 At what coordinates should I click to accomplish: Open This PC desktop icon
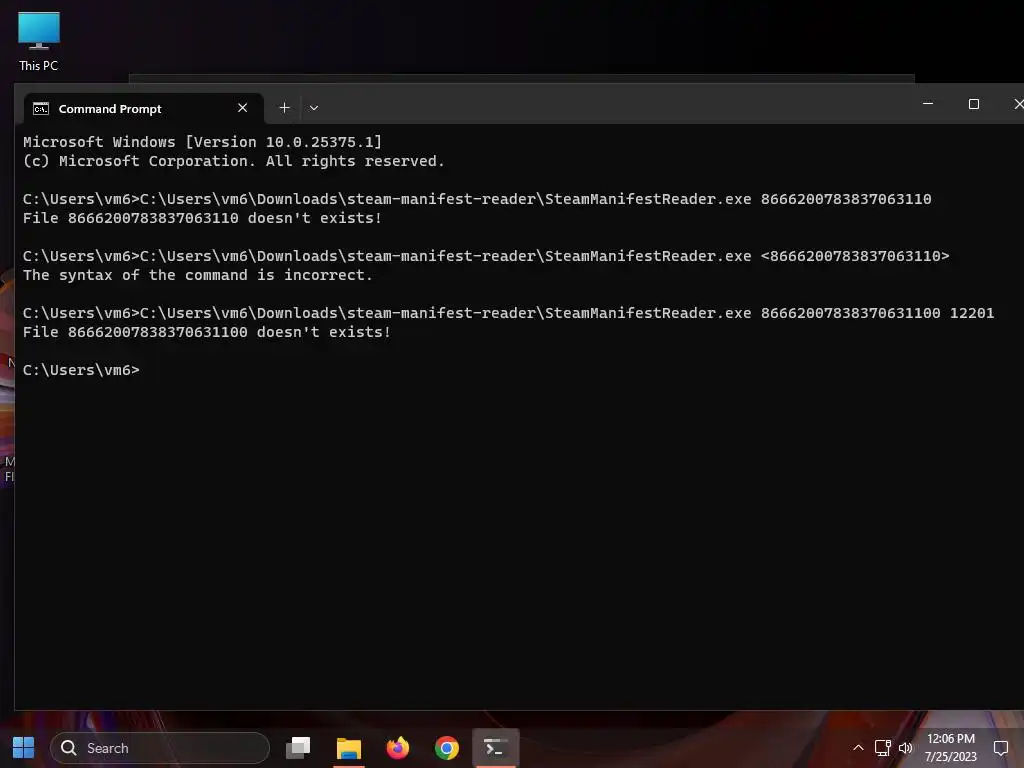tap(39, 42)
